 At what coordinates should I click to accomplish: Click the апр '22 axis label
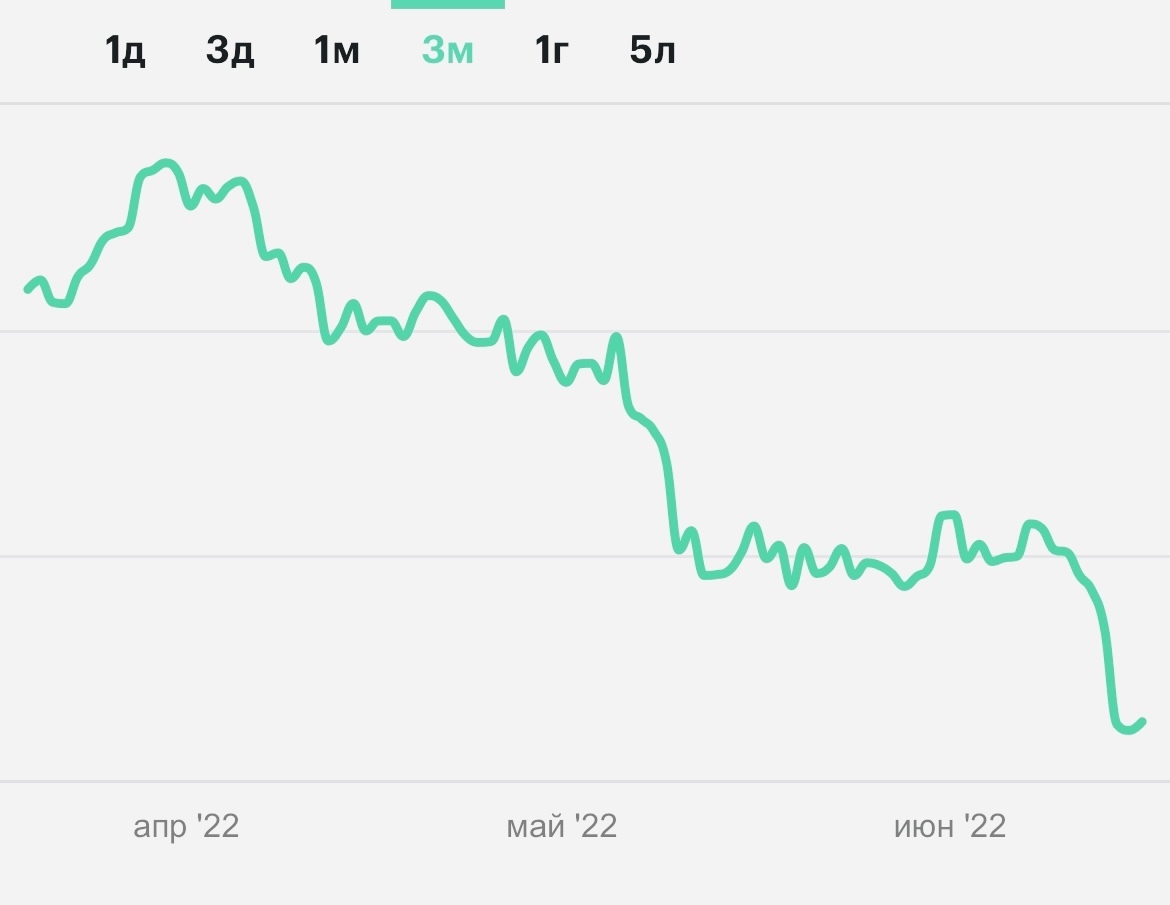[186, 826]
